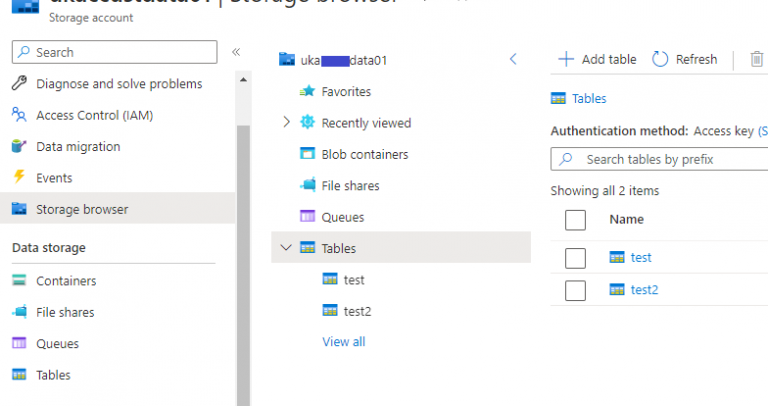Expand the Recently viewed node

point(287,122)
